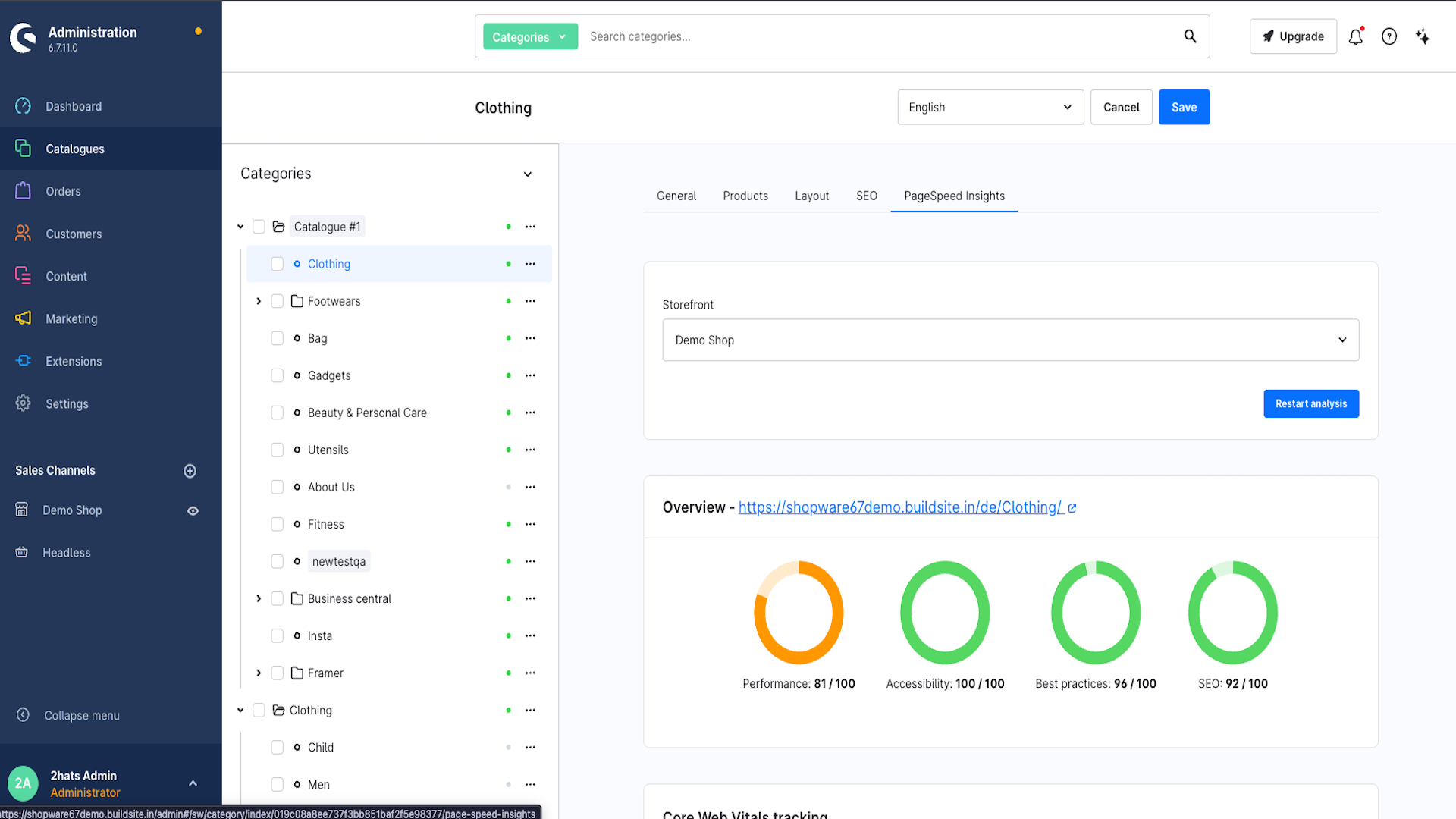This screenshot has width=1456, height=819.
Task: Click the Demo Shop storefront icon
Action: click(x=22, y=510)
